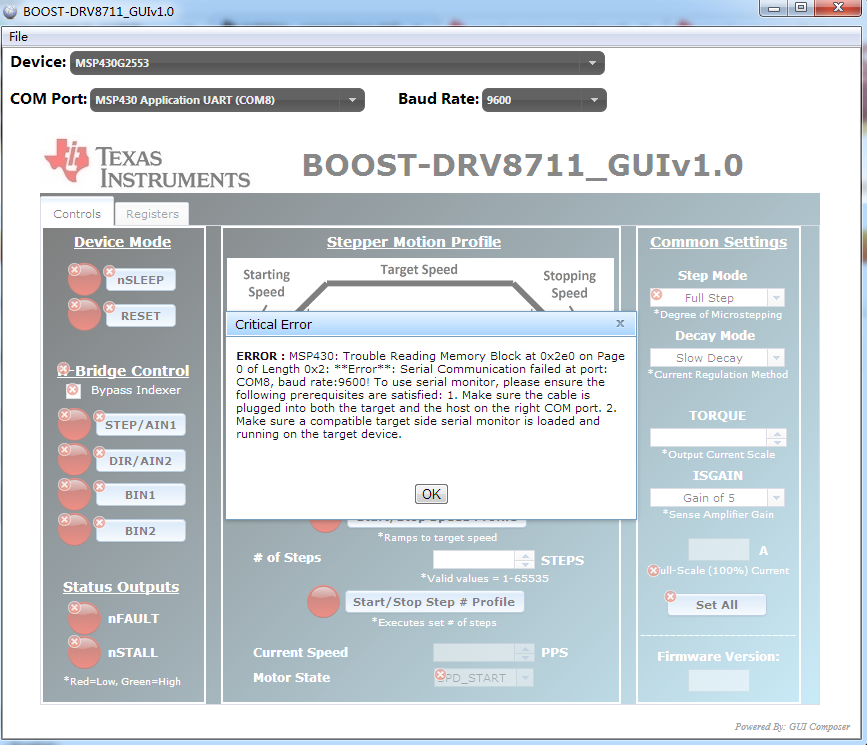Maximize the BOOST-DRV8711 GUI window
The image size is (867, 745).
tap(801, 8)
